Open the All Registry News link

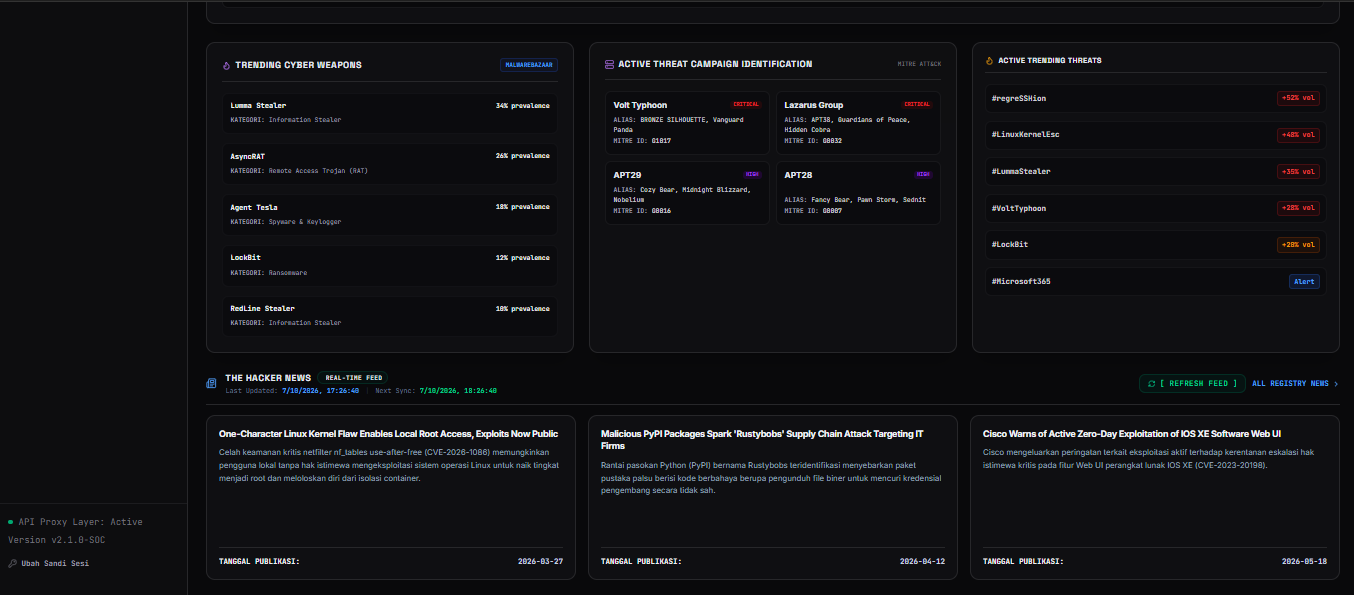(x=1295, y=383)
